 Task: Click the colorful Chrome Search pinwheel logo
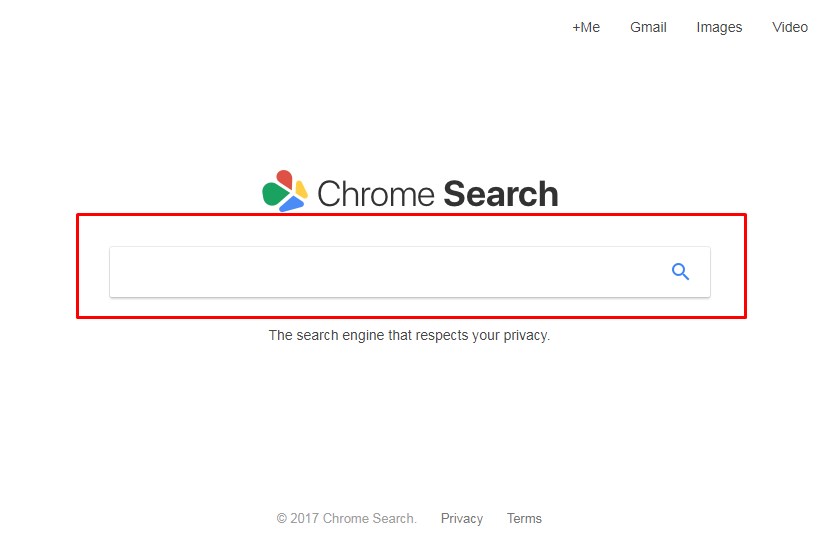pyautogui.click(x=285, y=191)
